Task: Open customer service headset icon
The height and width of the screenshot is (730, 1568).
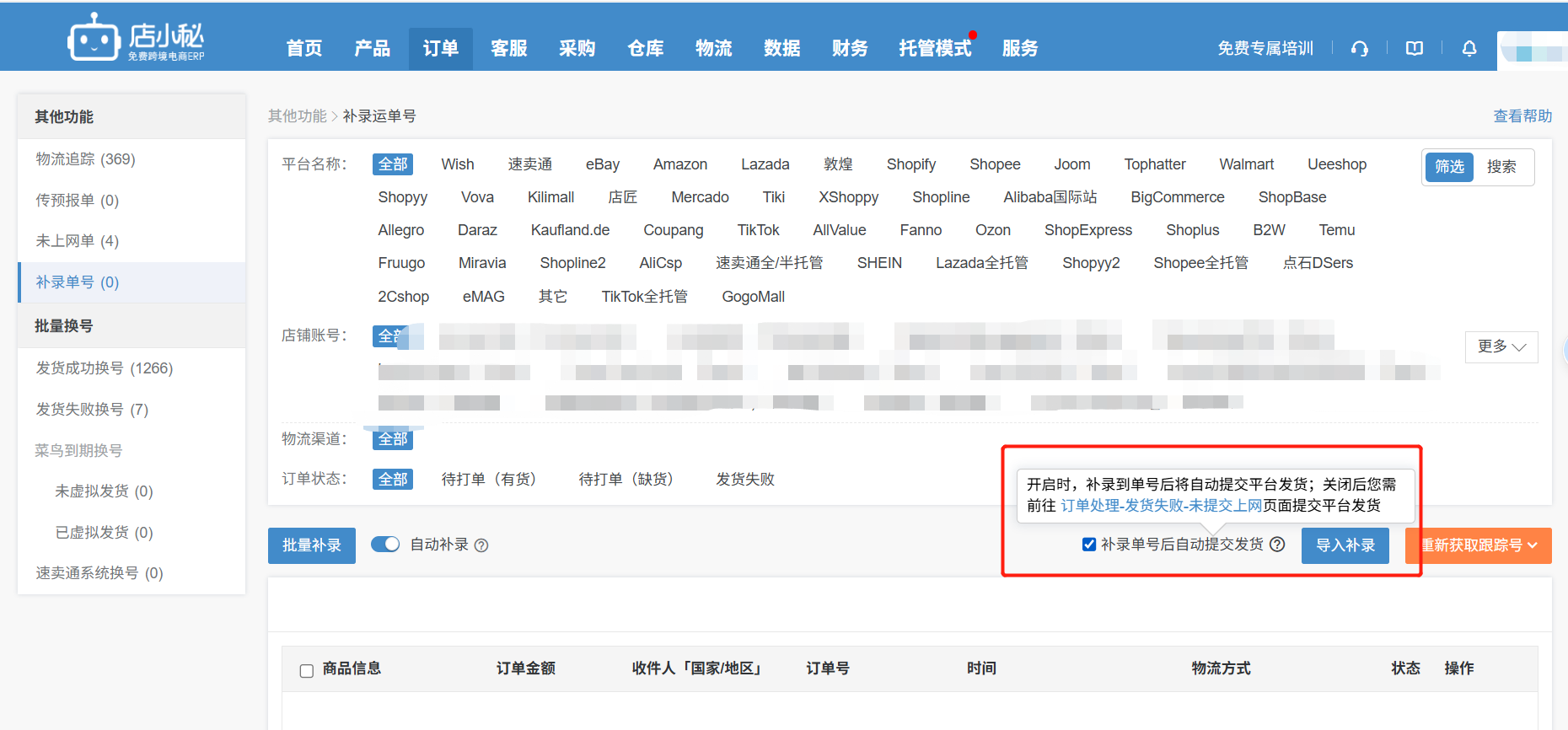Action: coord(1359,48)
